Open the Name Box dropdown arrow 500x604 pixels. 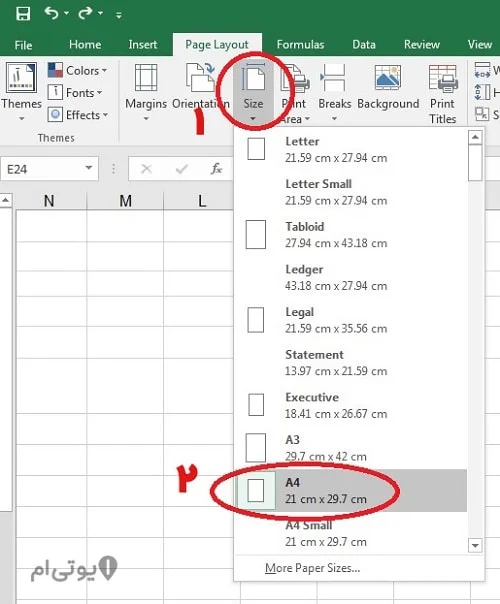89,168
